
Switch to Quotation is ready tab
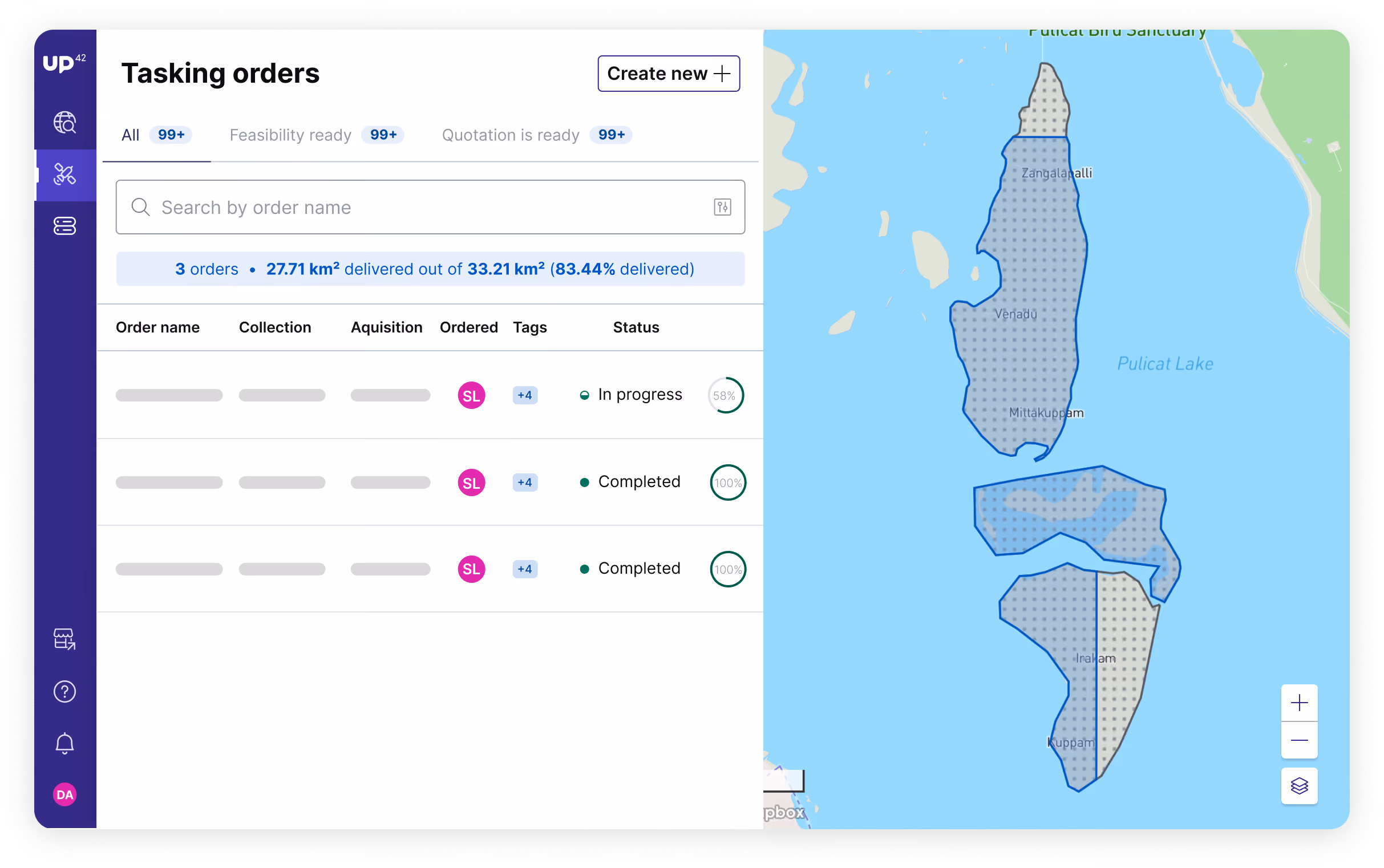536,135
